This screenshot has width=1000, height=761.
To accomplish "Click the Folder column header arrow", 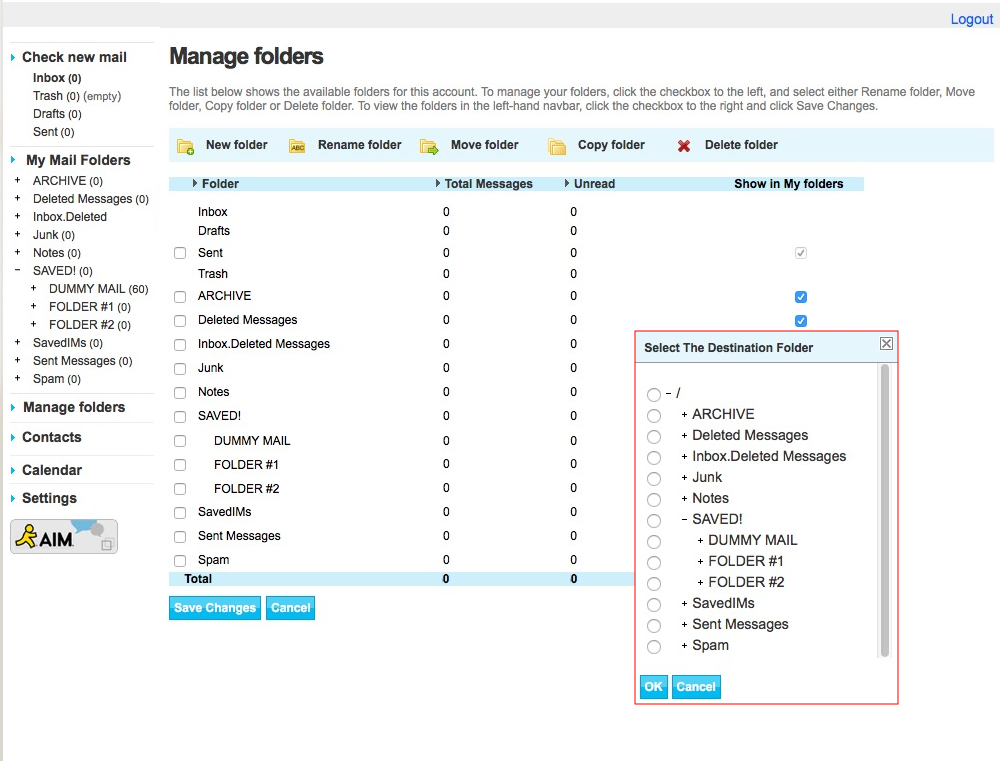I will [x=196, y=183].
